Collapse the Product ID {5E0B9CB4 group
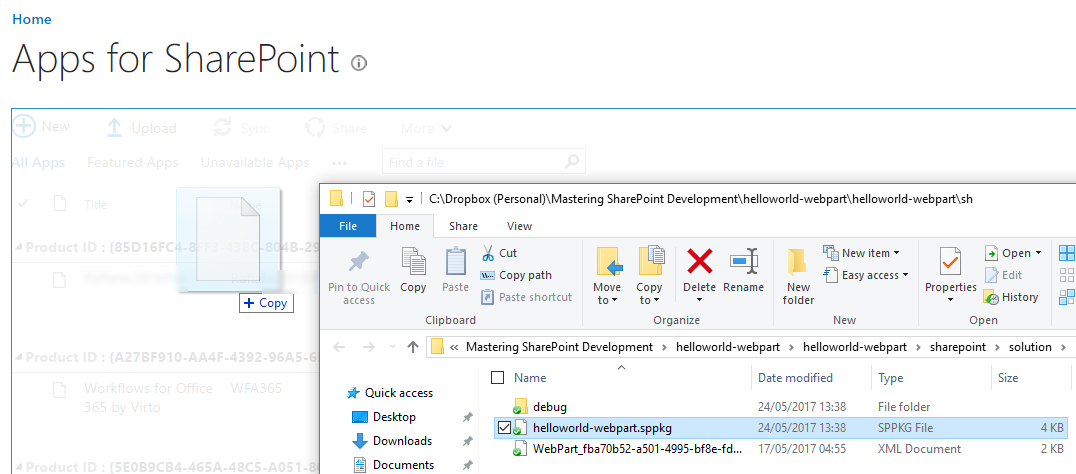 tap(19, 467)
